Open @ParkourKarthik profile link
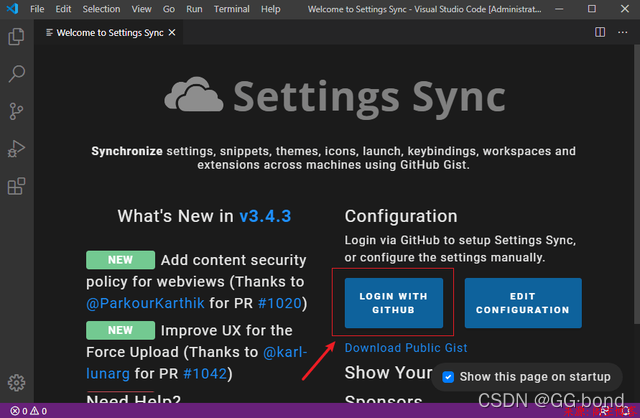 tap(145, 303)
